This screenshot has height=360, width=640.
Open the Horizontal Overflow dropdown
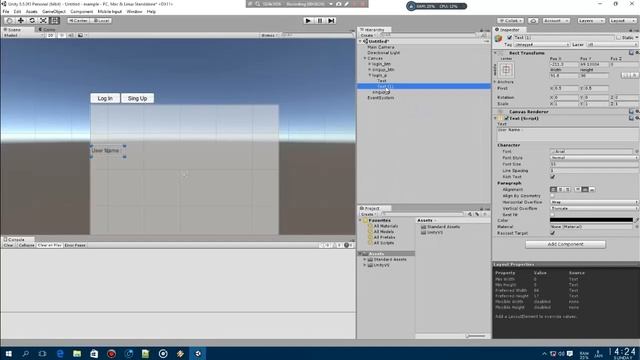coord(594,202)
